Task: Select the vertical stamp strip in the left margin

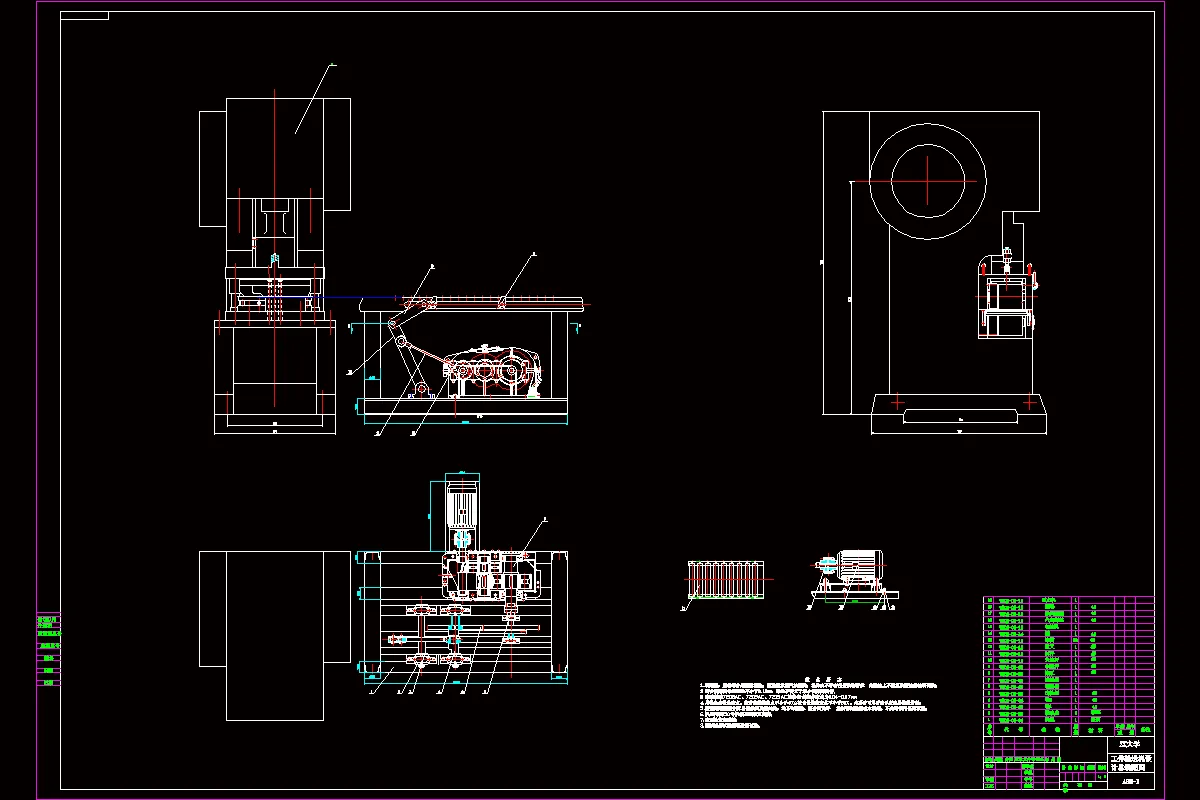Action: pyautogui.click(x=48, y=650)
